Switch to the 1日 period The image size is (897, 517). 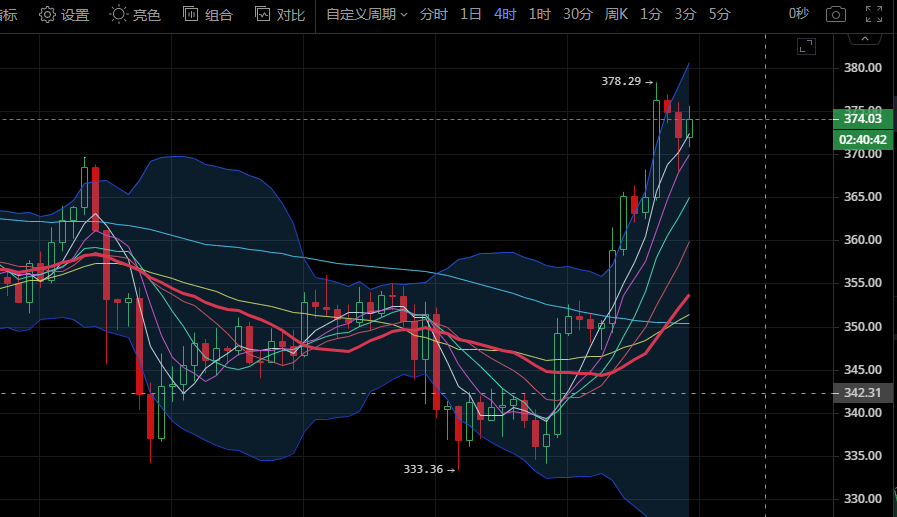(x=471, y=15)
